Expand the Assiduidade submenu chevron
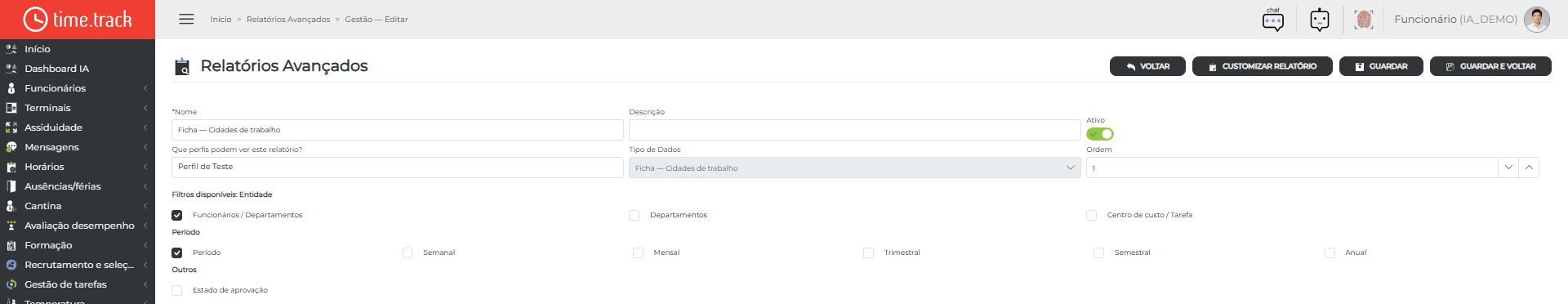 pyautogui.click(x=145, y=127)
